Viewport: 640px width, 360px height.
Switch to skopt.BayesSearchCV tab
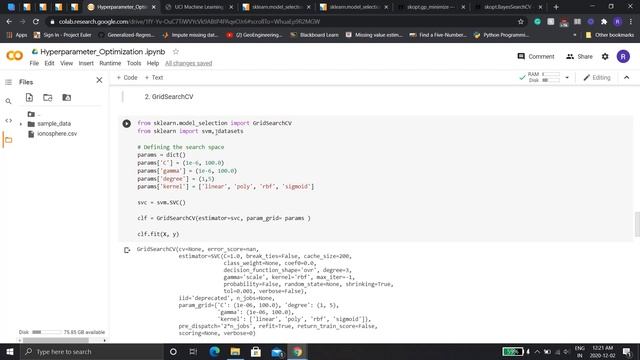(507, 7)
